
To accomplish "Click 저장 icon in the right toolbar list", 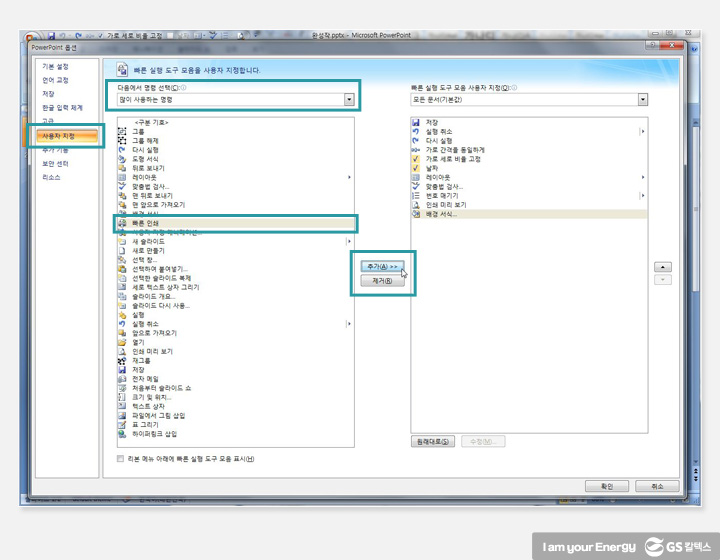I will (416, 122).
